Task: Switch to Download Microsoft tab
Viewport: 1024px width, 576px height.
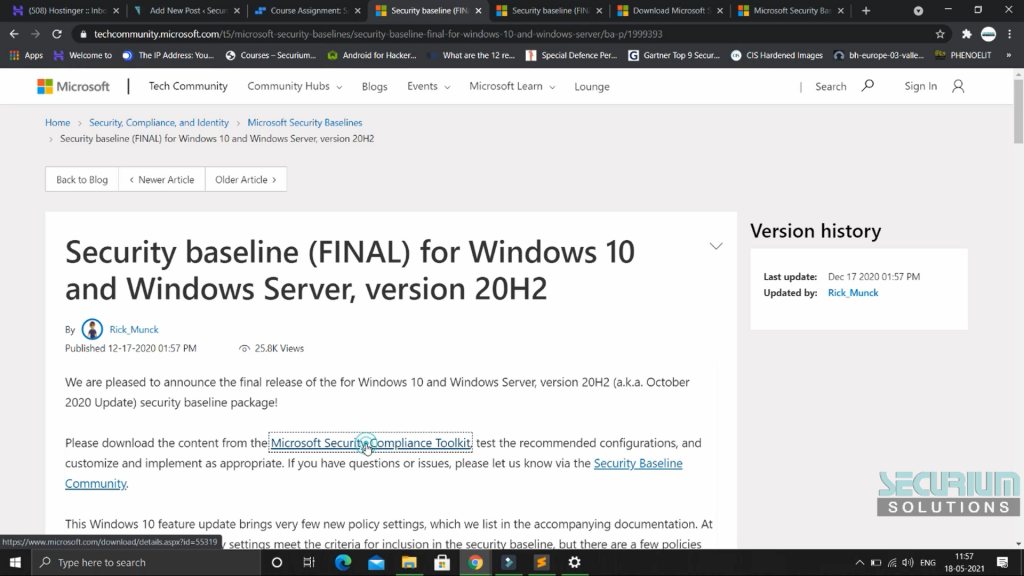Action: [670, 10]
